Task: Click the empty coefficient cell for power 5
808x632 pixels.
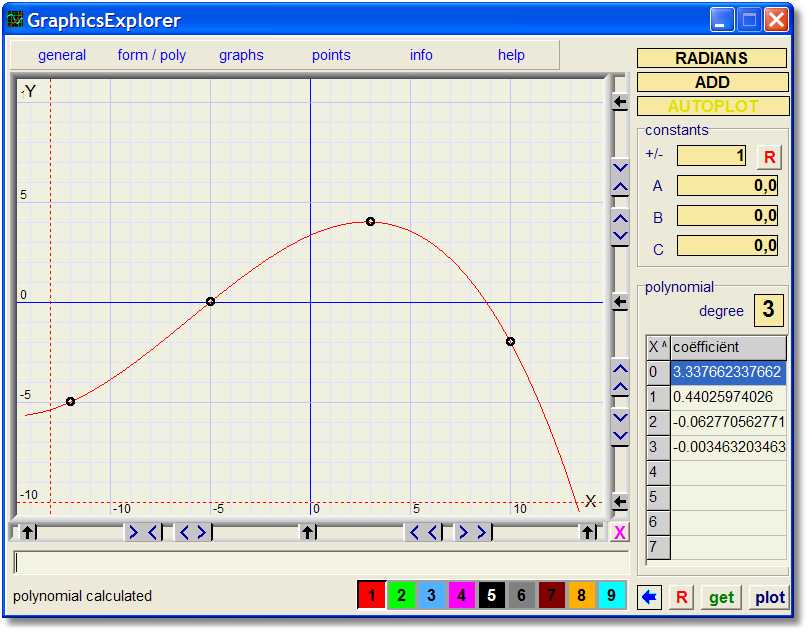Action: (728, 497)
